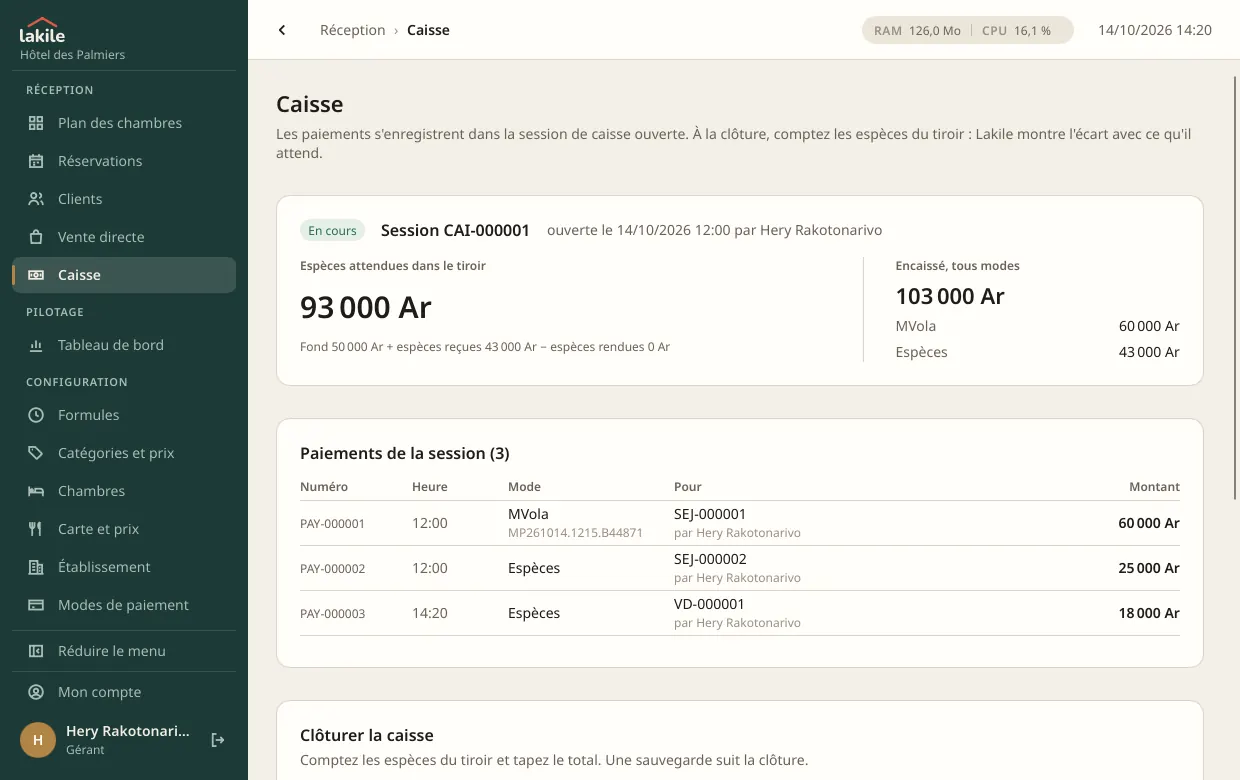Image resolution: width=1240 pixels, height=780 pixels.
Task: Click the Établissement building icon
Action: coord(36,567)
